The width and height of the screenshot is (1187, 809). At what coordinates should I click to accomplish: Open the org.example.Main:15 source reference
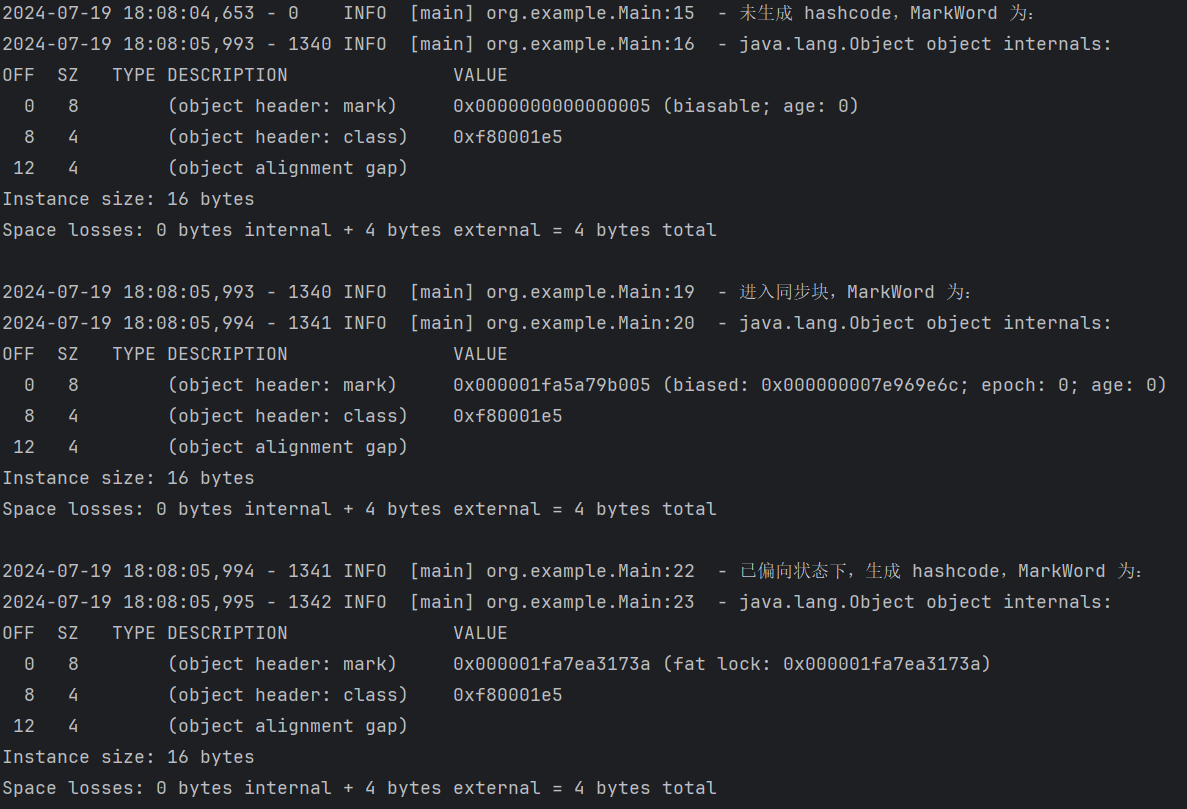click(x=590, y=13)
